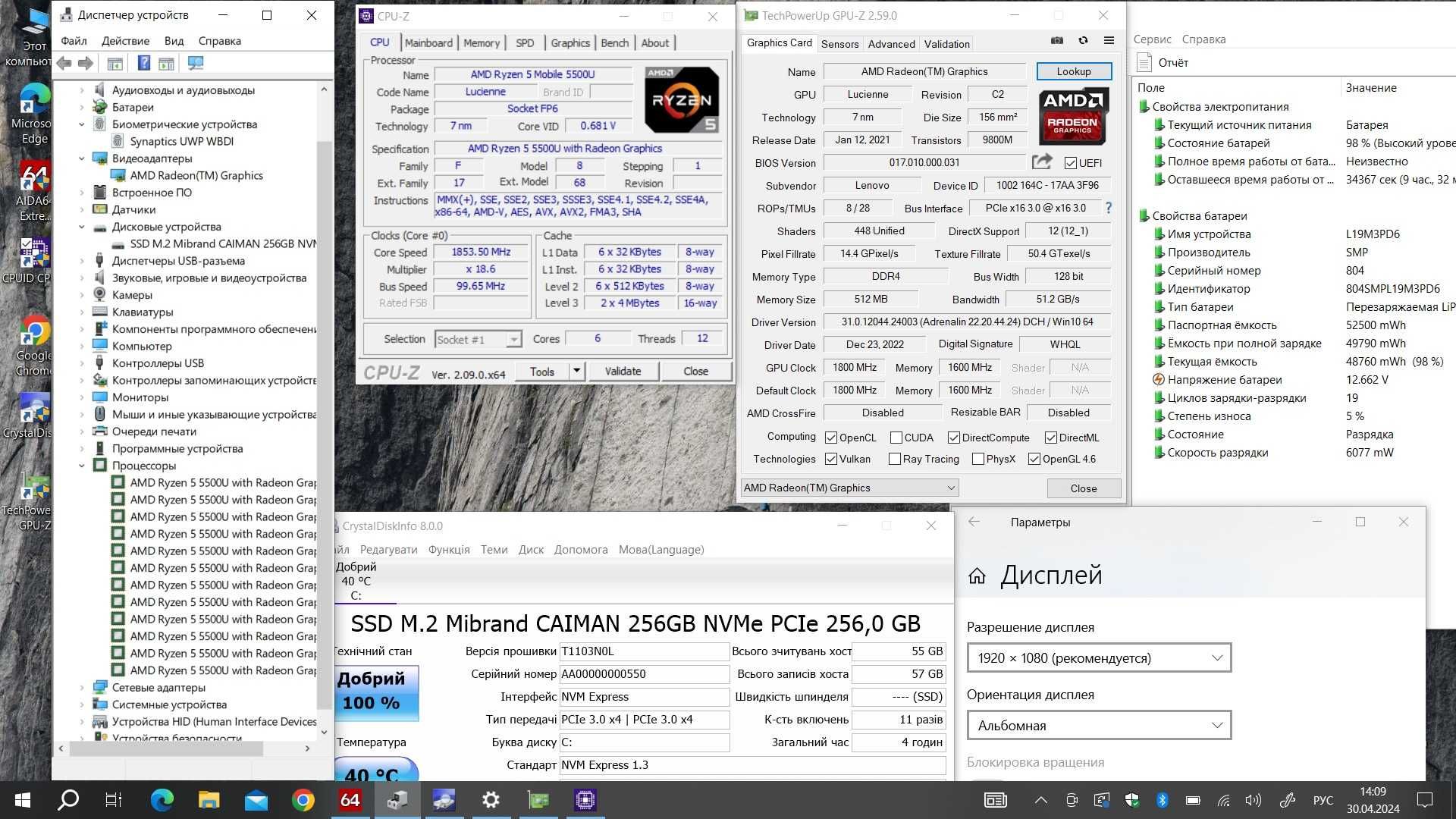Click the Lookup button in GPU-Z
Screen dimensions: 1456x819
coord(1073,71)
